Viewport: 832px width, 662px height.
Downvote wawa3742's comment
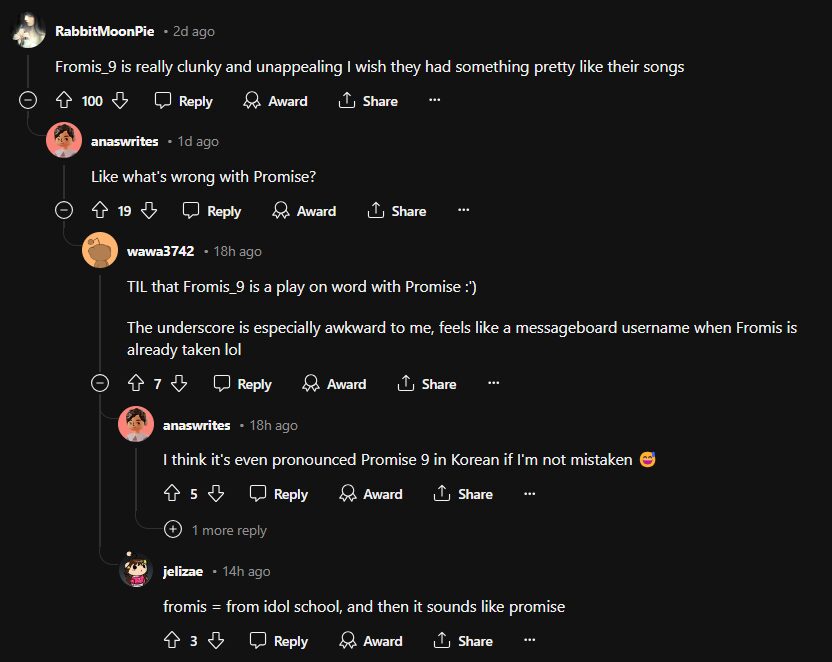[x=179, y=384]
